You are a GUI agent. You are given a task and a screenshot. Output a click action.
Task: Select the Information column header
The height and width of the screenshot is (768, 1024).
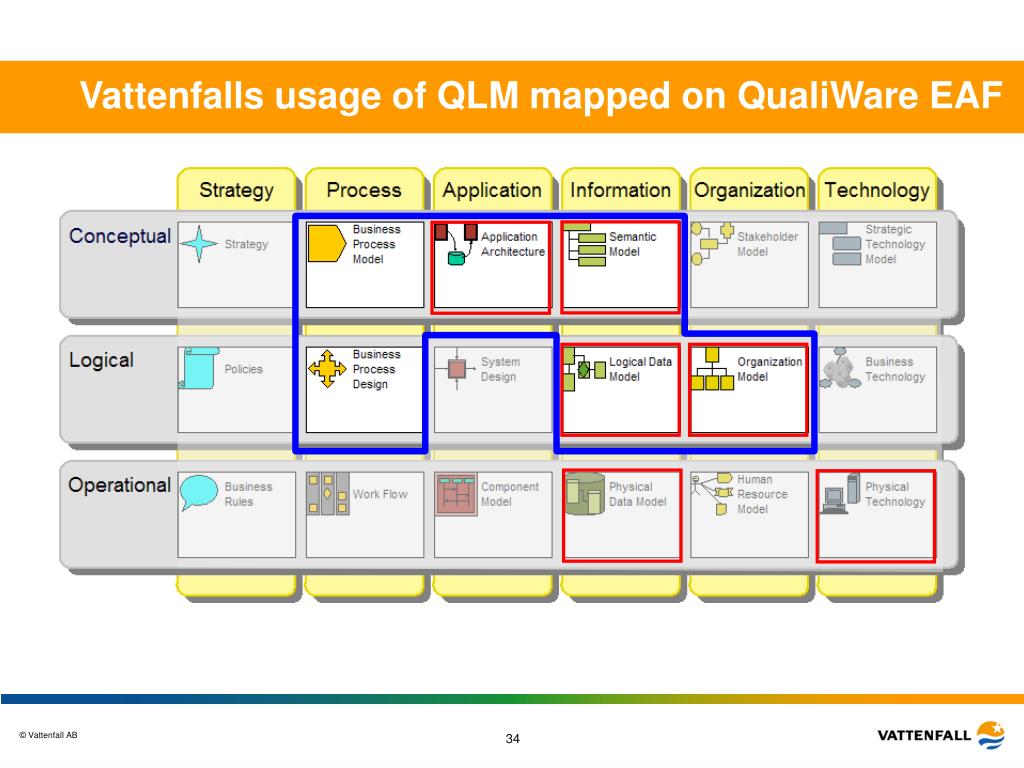(620, 190)
